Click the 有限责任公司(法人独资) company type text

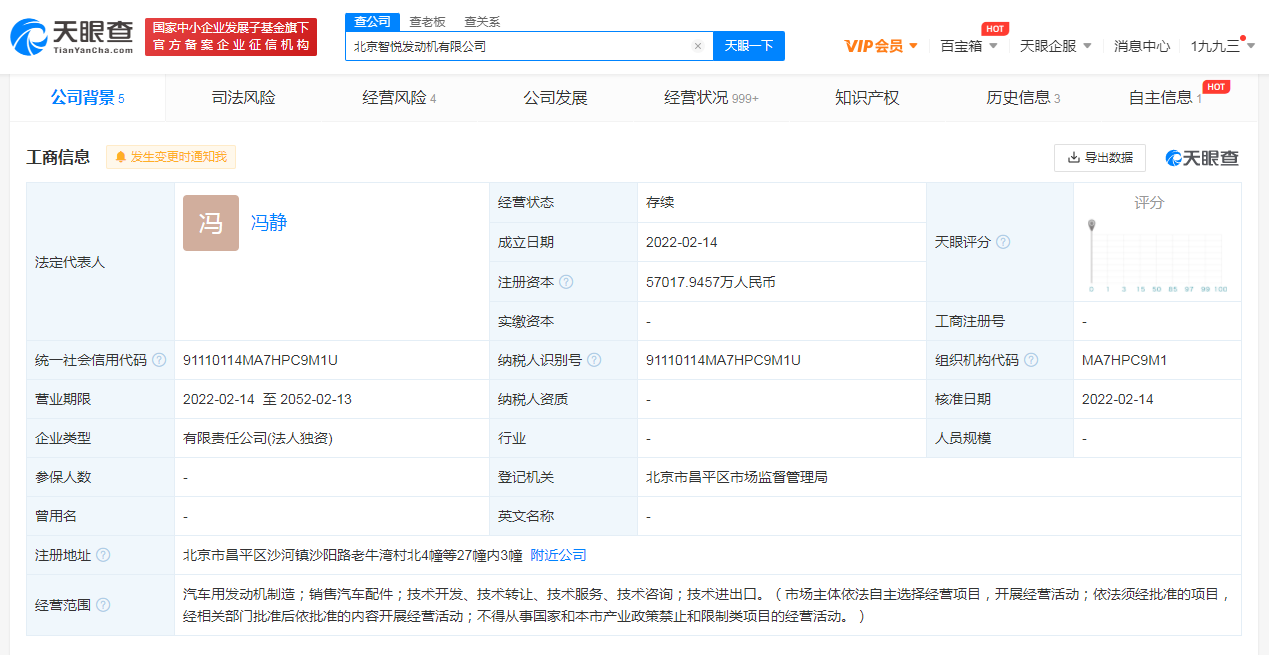(x=258, y=438)
